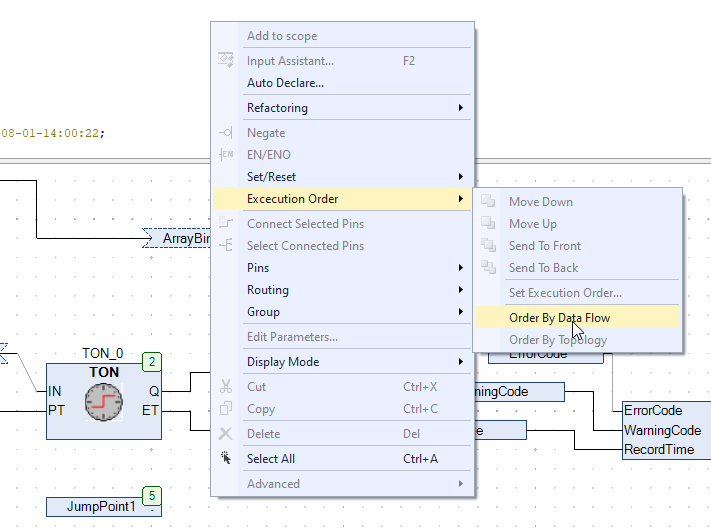Choose Add to scope

tap(342, 36)
